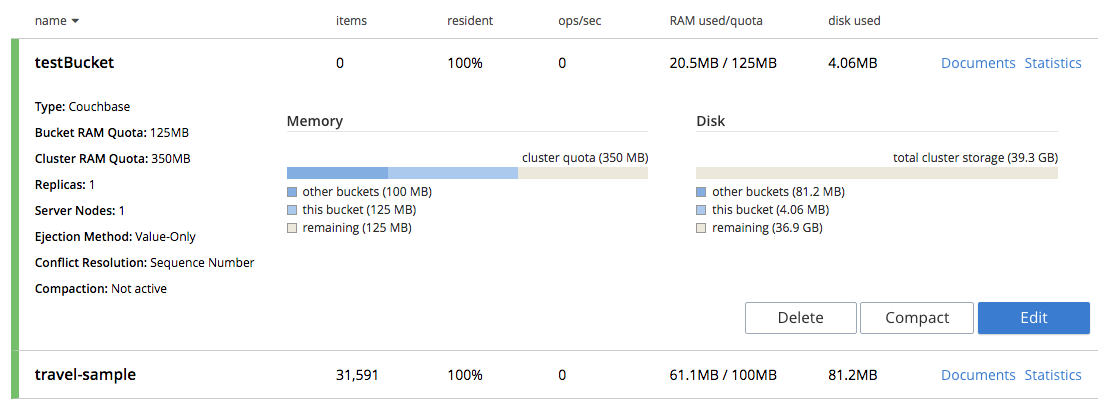The height and width of the screenshot is (413, 1107).
Task: Click the blue Edit button
Action: 1034,318
